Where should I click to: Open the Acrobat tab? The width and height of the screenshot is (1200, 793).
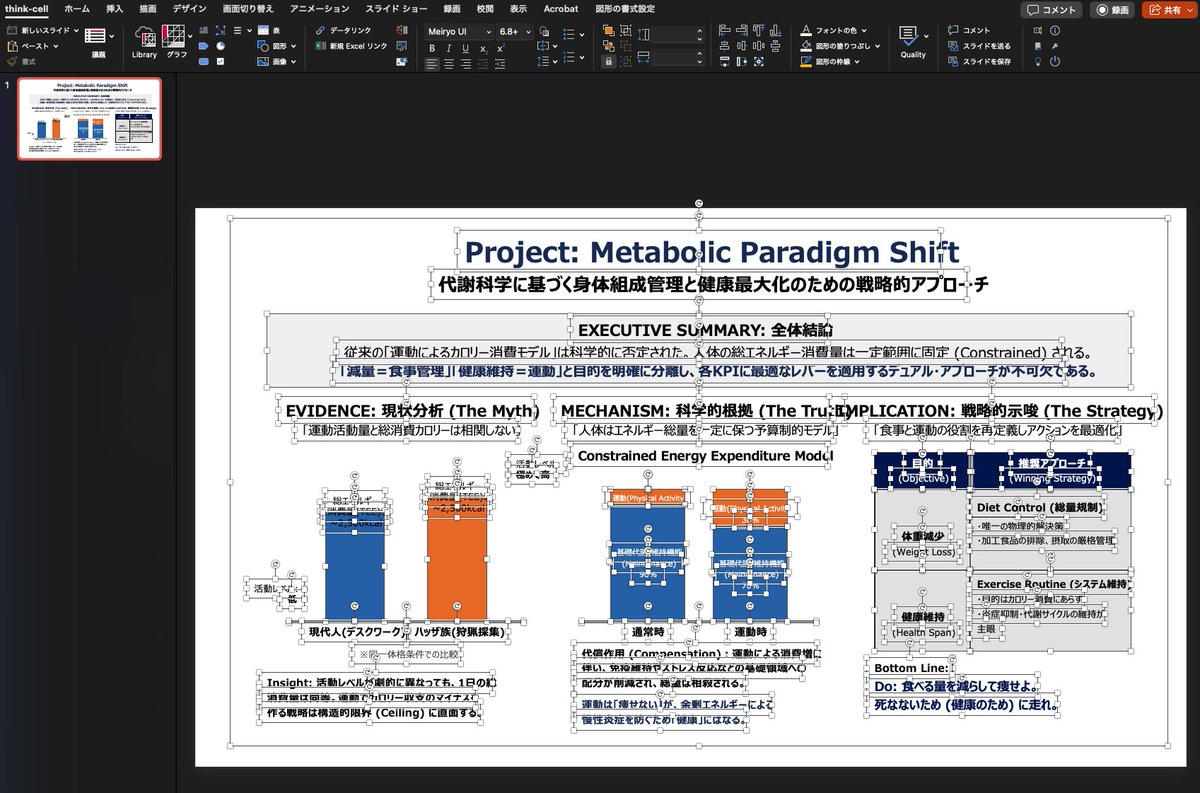(x=560, y=8)
